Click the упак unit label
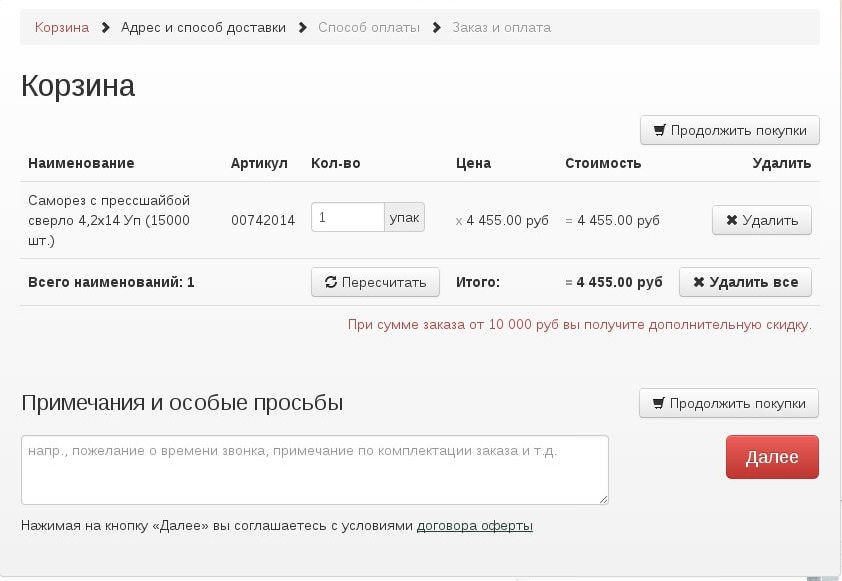This screenshot has height=581, width=842. pos(405,217)
